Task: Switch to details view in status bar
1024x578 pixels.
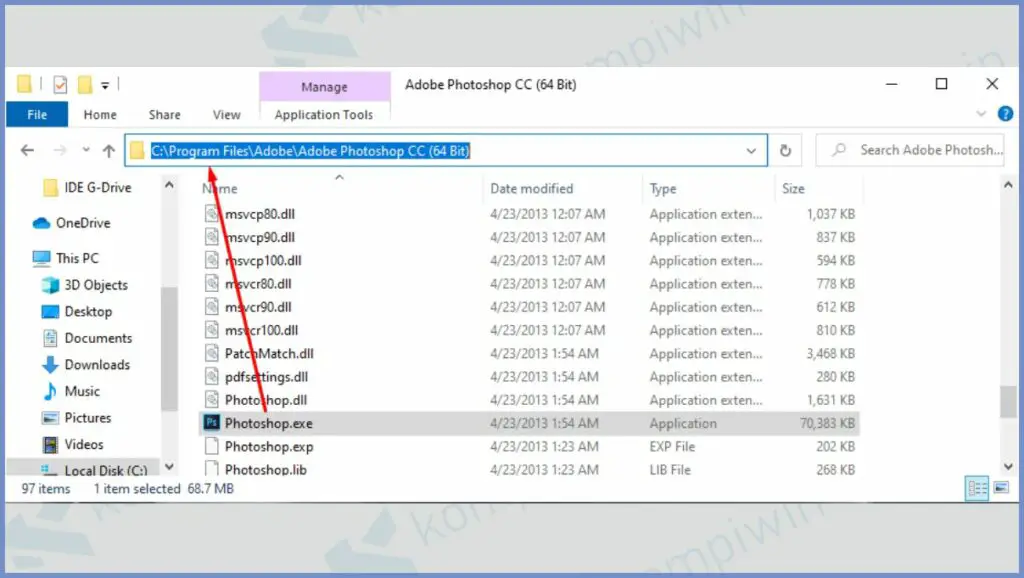Action: coord(976,489)
